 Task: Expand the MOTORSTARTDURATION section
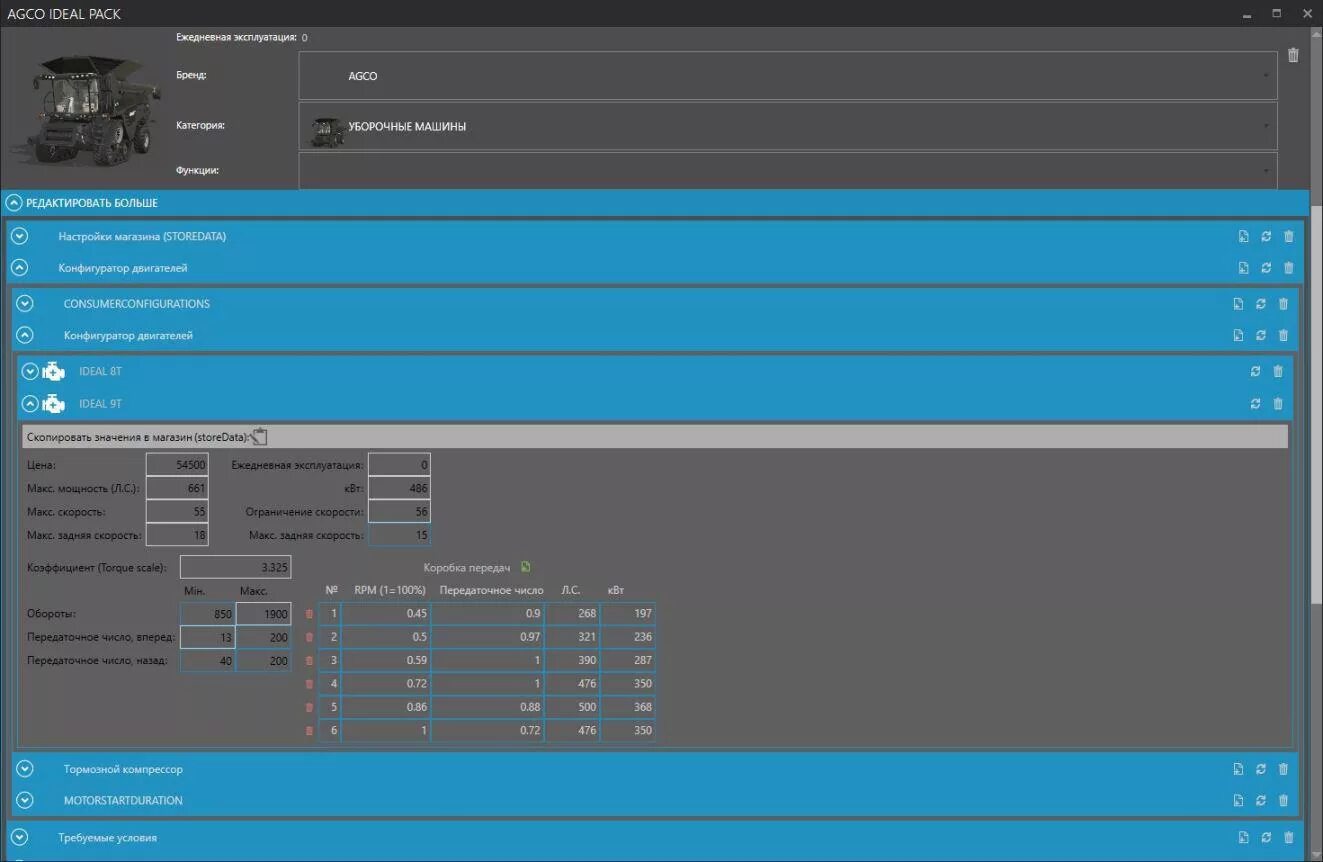(x=25, y=801)
